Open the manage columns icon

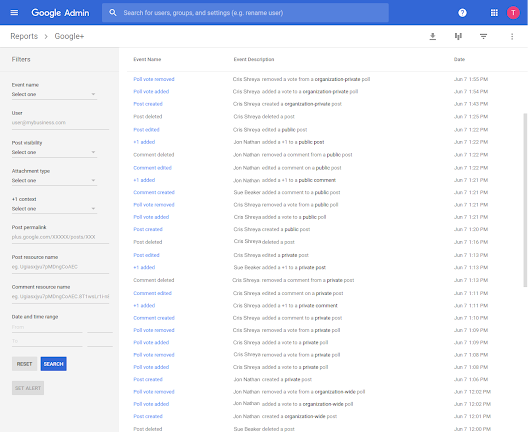point(458,36)
